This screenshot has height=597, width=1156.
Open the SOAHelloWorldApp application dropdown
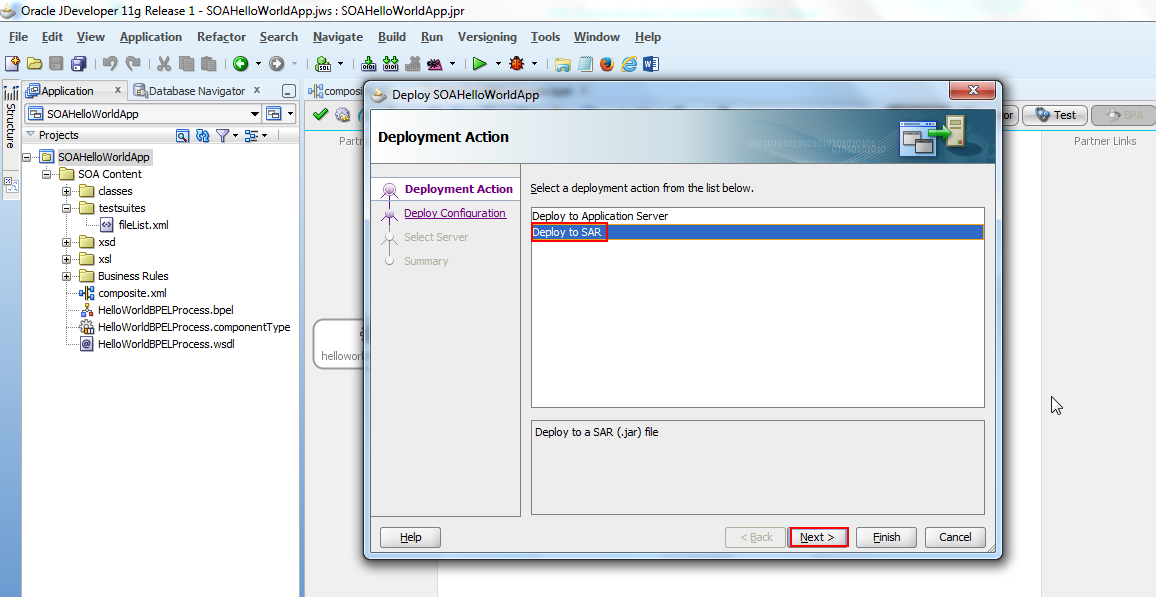coord(253,112)
